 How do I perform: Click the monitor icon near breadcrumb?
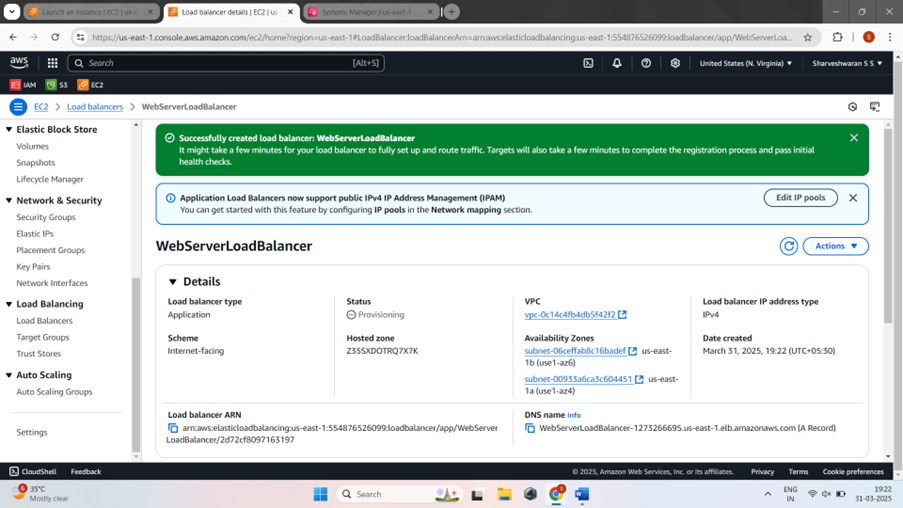pyautogui.click(x=875, y=107)
